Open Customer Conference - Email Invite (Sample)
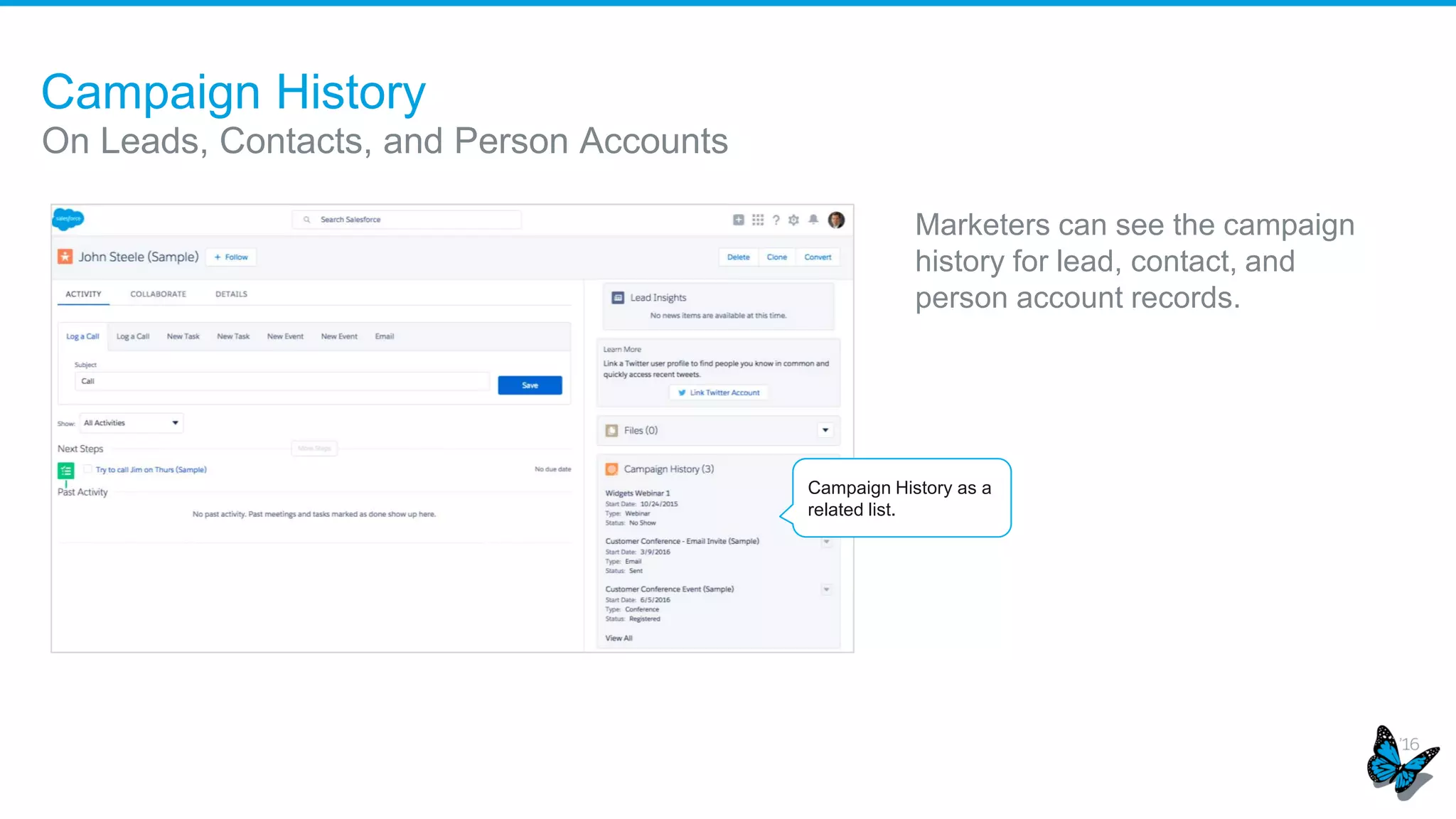Image resolution: width=1456 pixels, height=819 pixels. click(682, 542)
